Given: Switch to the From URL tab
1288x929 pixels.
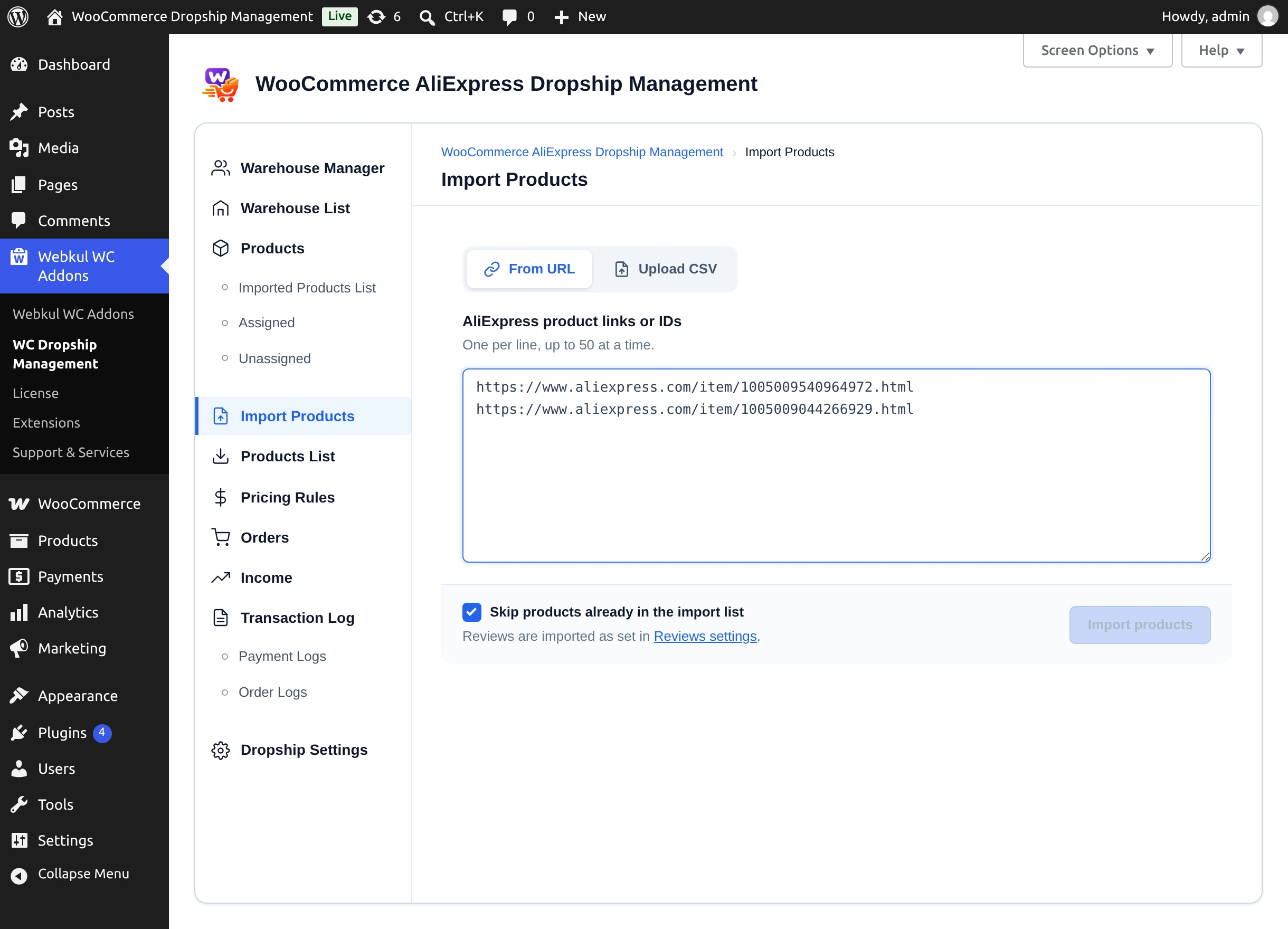Looking at the screenshot, I should [529, 269].
